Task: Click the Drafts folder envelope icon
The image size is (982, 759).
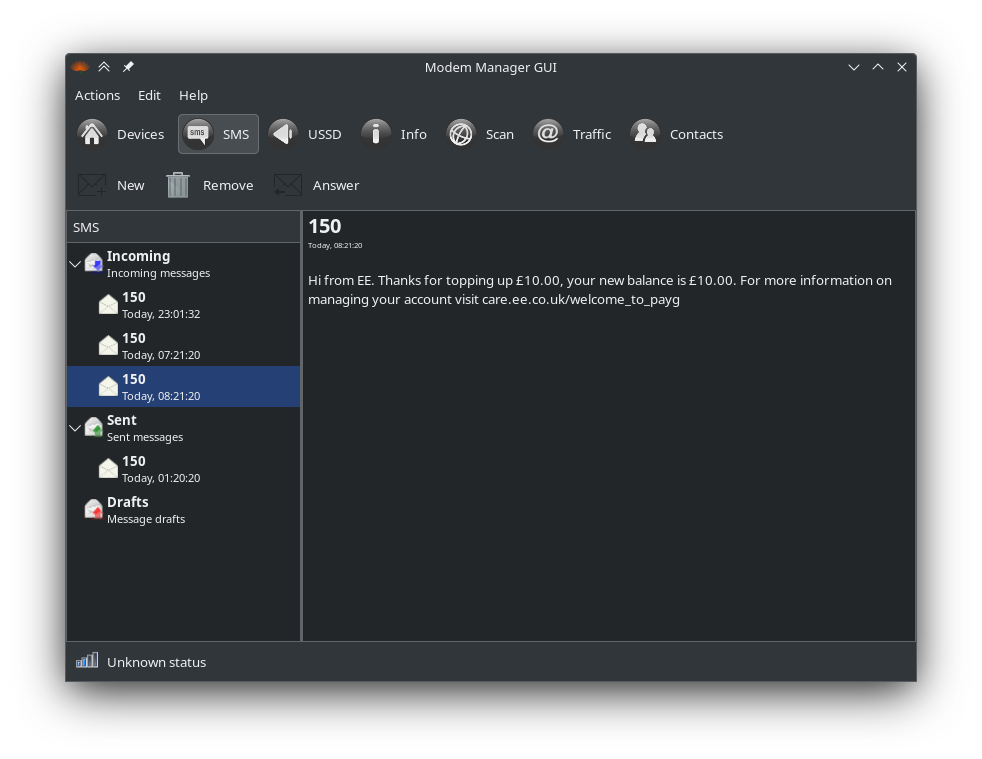Action: [93, 509]
